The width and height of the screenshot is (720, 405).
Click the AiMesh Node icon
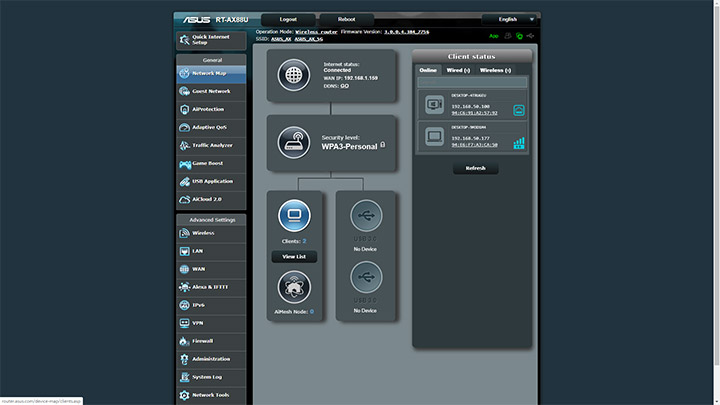tap(294, 287)
